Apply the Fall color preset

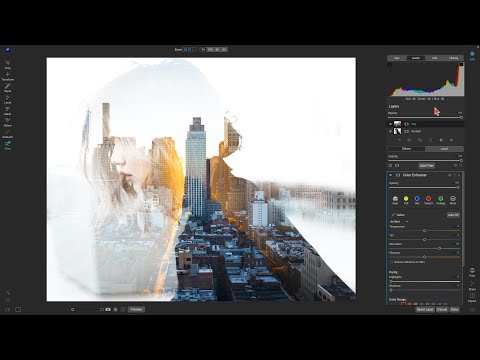[406, 199]
